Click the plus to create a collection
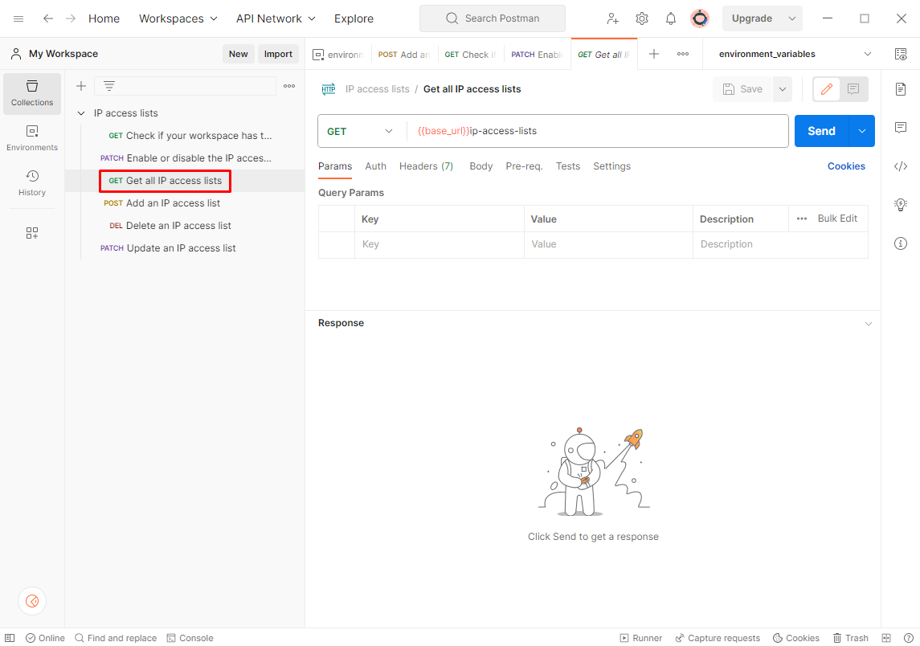The width and height of the screenshot is (920, 646). point(81,86)
